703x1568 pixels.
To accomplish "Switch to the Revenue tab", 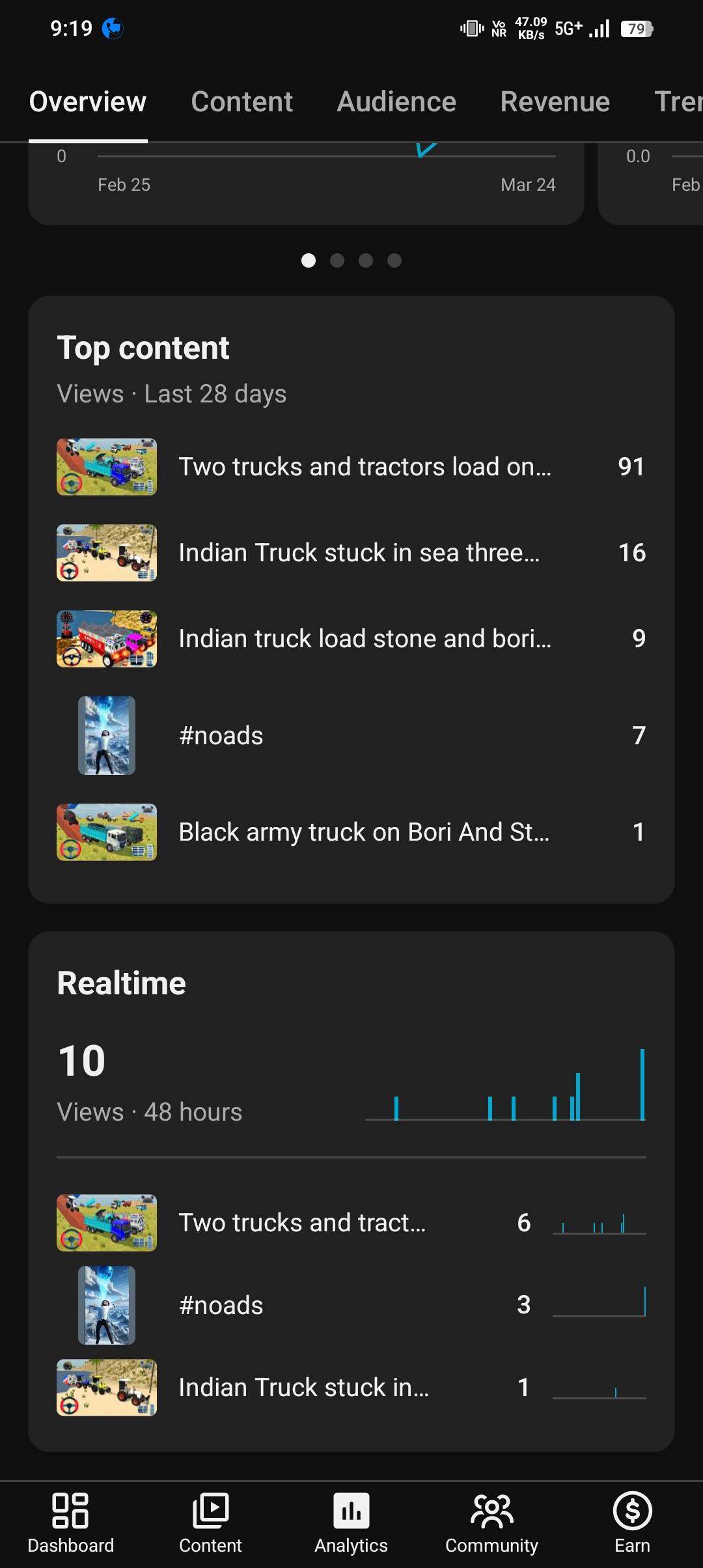I will point(555,102).
